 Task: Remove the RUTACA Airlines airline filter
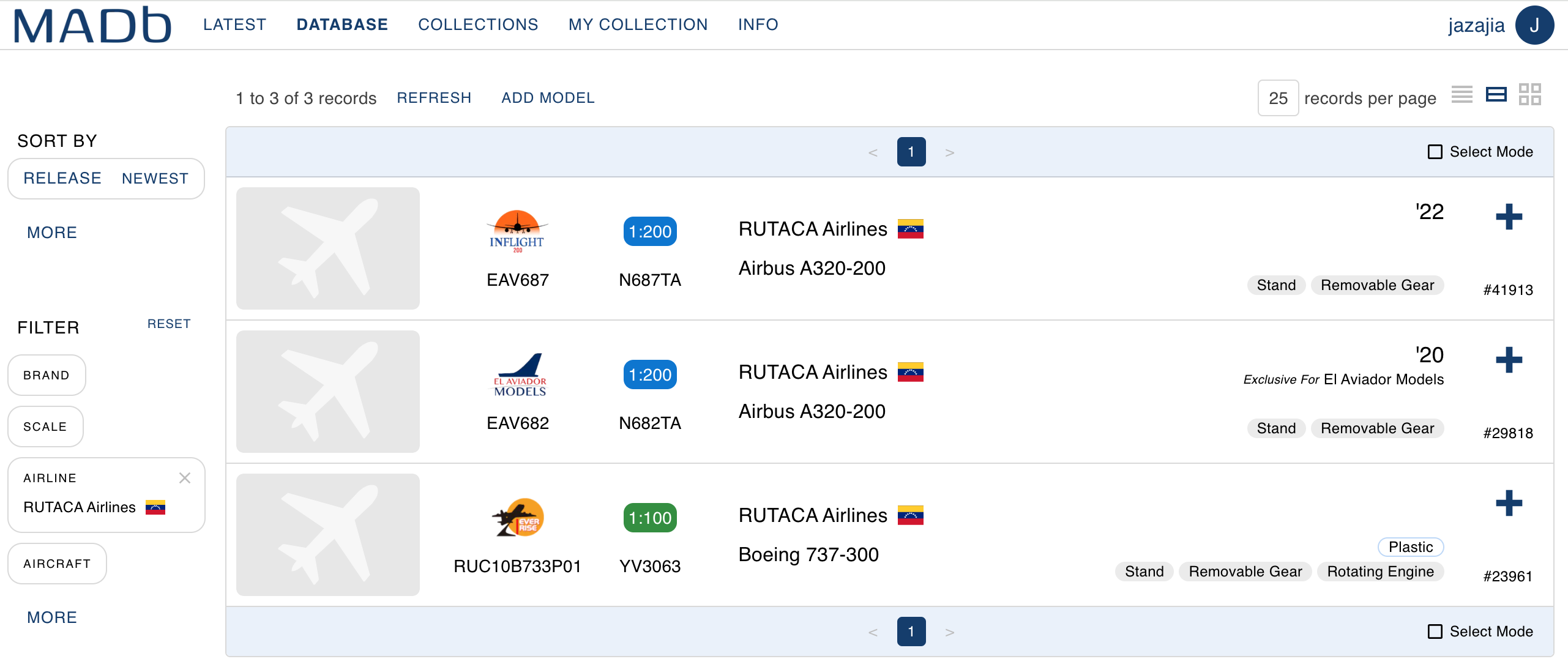pos(185,478)
